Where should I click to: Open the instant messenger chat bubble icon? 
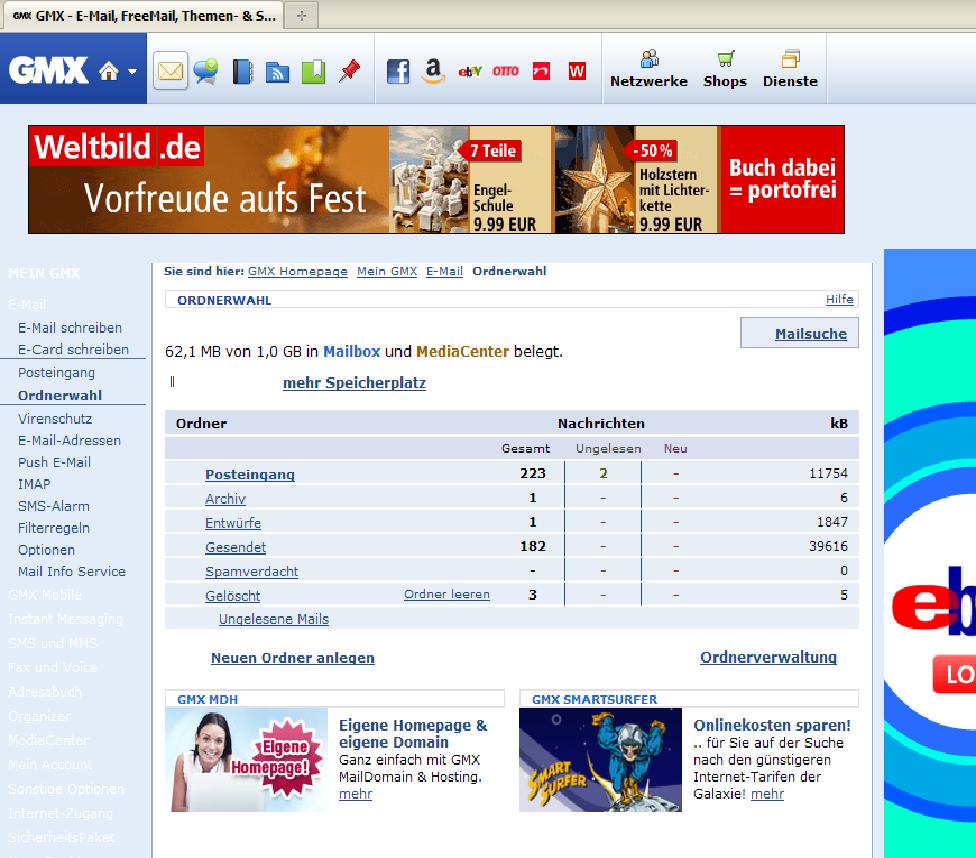(205, 71)
